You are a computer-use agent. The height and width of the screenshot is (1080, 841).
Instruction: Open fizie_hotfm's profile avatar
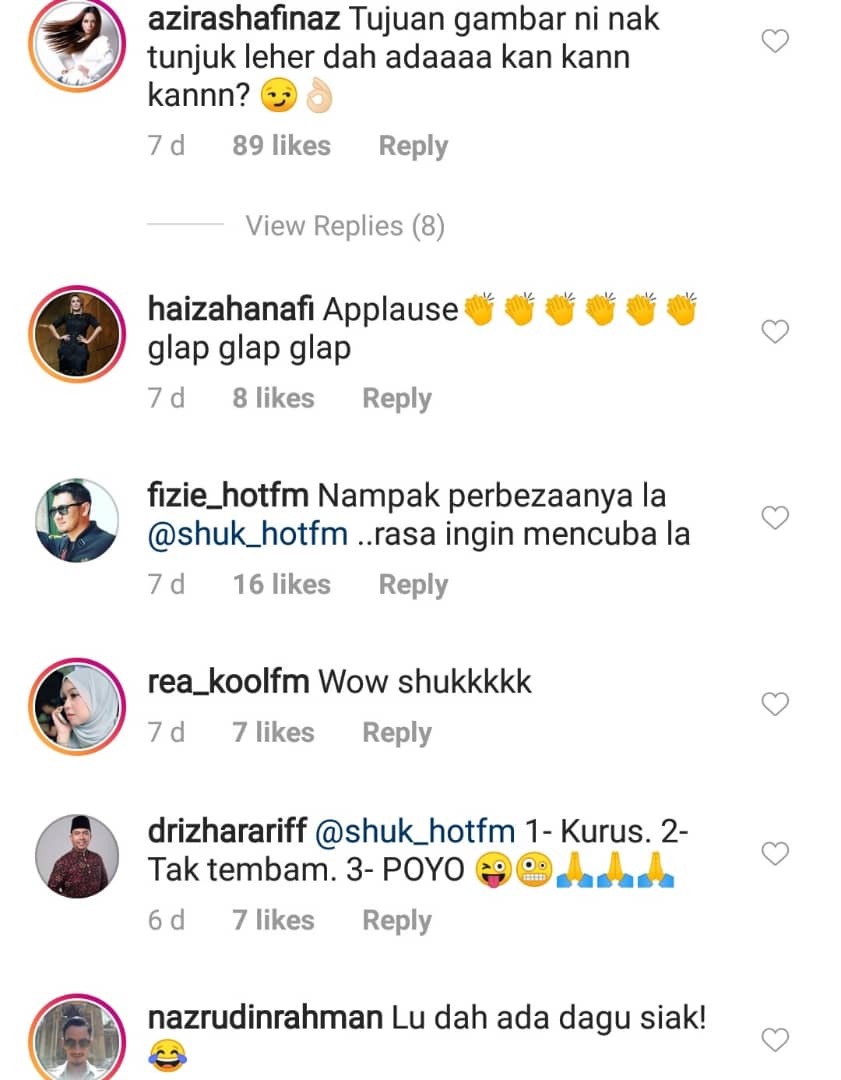click(77, 521)
